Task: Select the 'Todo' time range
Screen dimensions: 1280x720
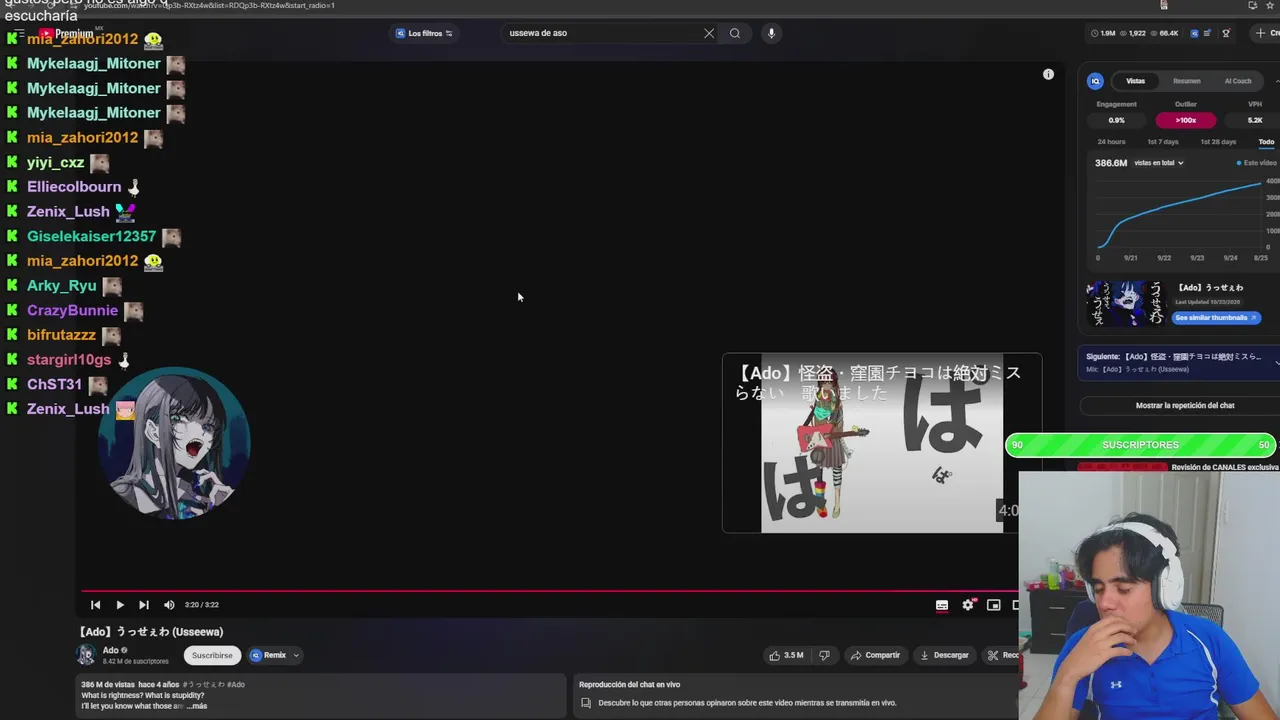Action: point(1266,142)
